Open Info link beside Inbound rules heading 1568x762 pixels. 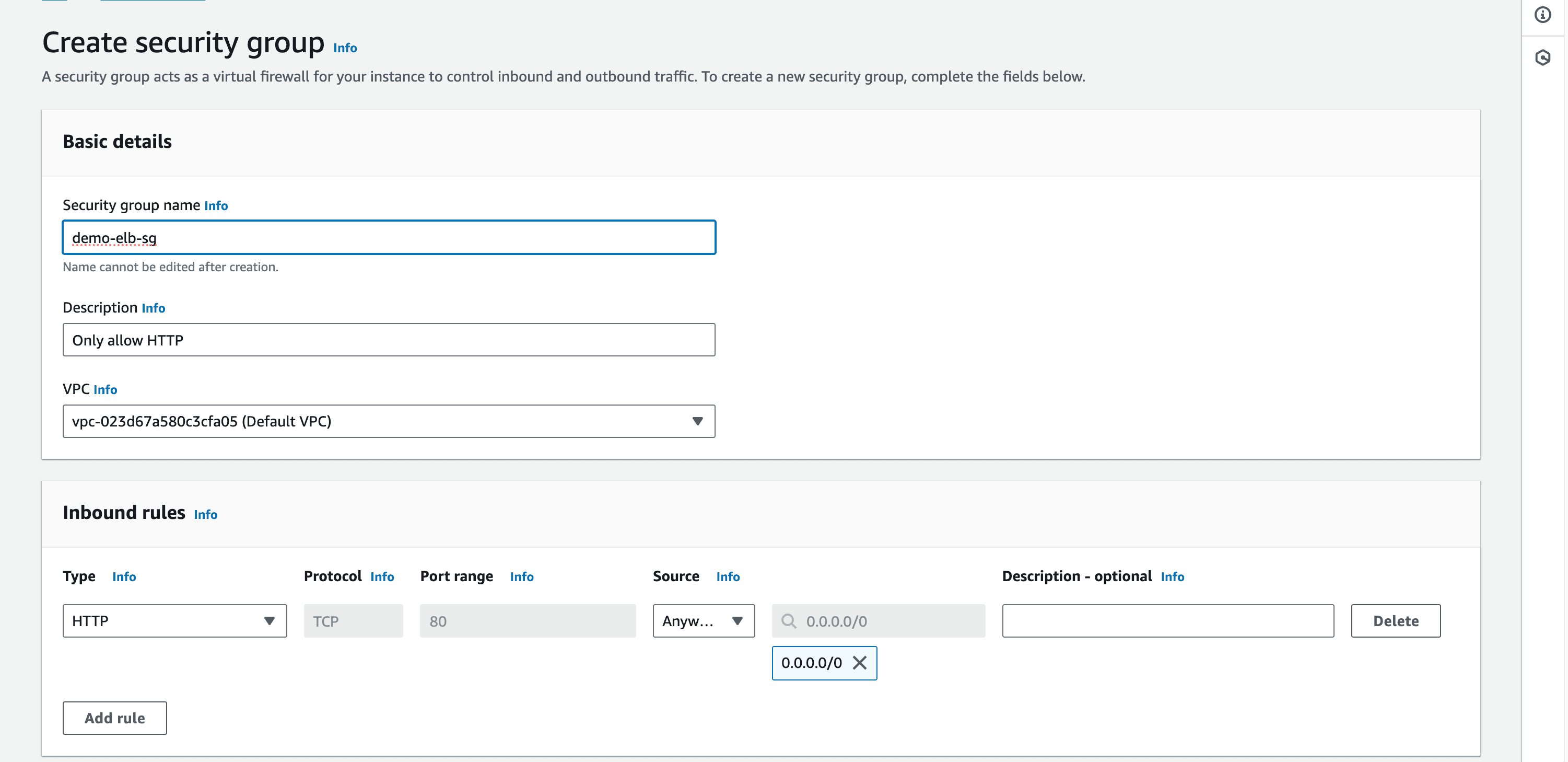(x=205, y=515)
